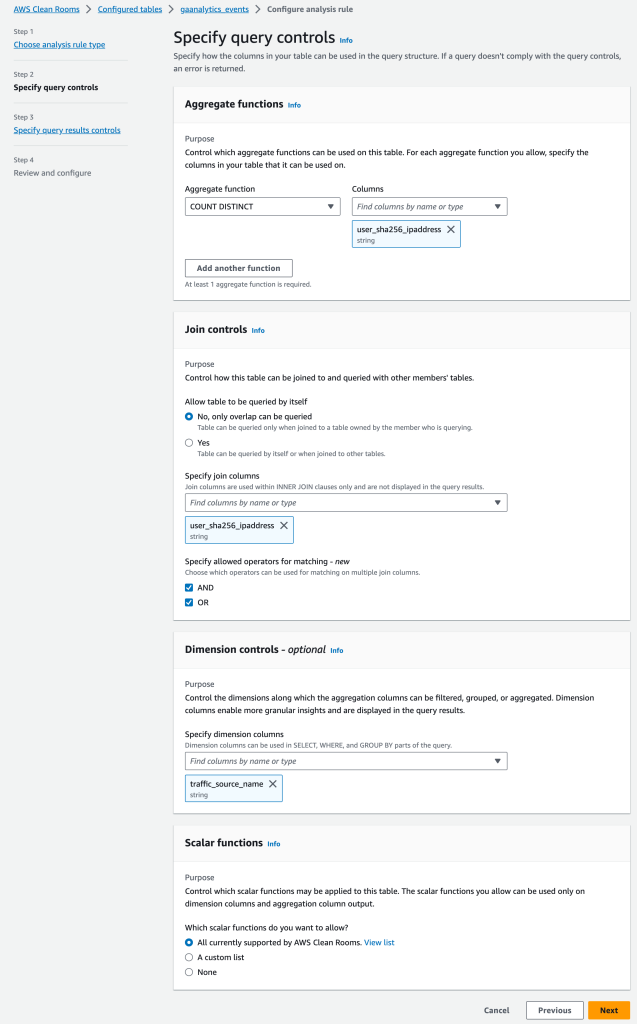Uncheck the AND operator checkbox
637x1024 pixels.
[190, 587]
